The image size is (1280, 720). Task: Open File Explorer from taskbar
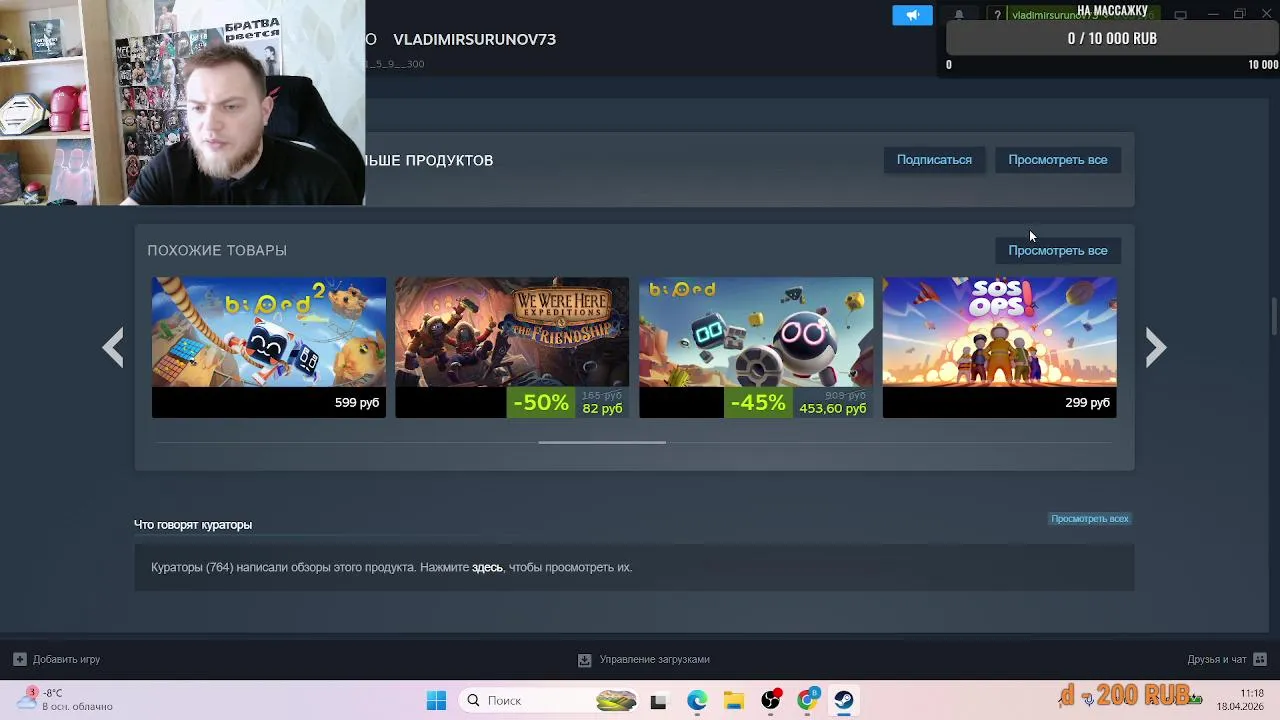pos(734,700)
